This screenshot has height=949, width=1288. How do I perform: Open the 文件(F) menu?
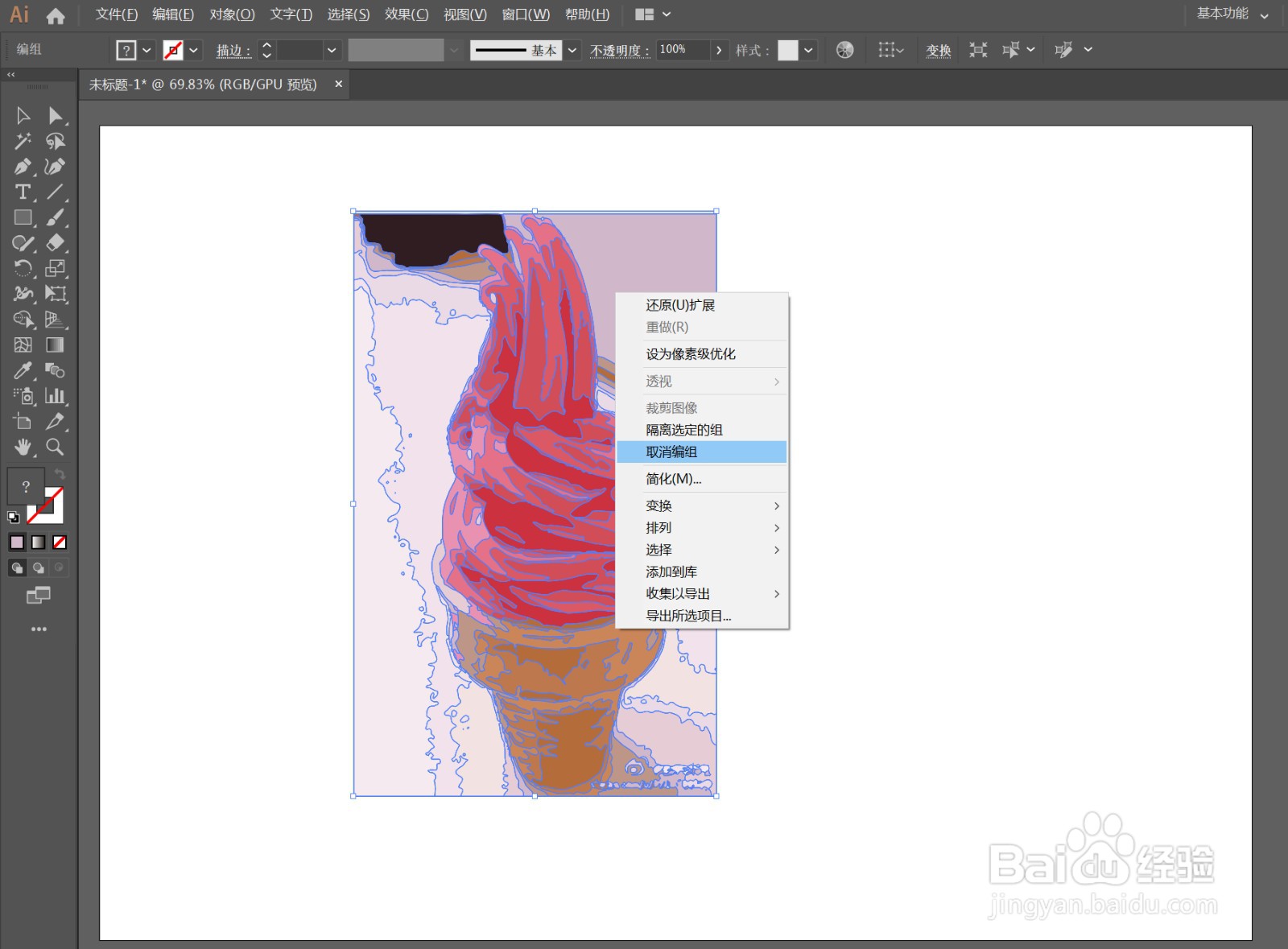click(117, 14)
